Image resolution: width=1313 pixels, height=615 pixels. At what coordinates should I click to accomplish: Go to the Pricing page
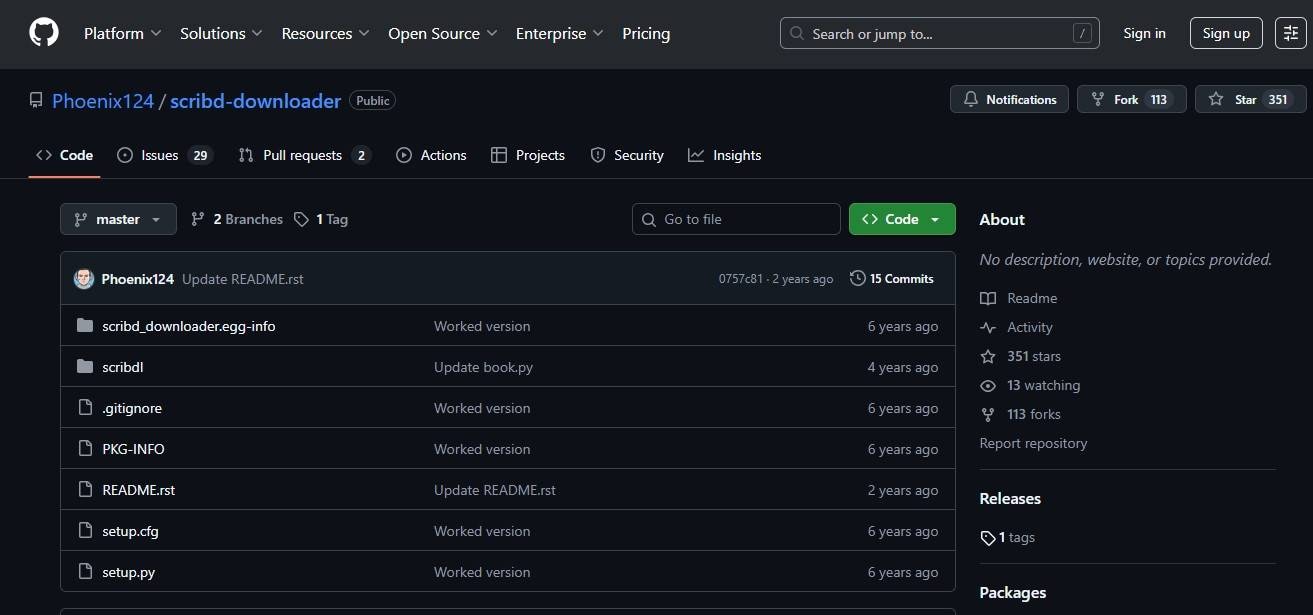(646, 33)
